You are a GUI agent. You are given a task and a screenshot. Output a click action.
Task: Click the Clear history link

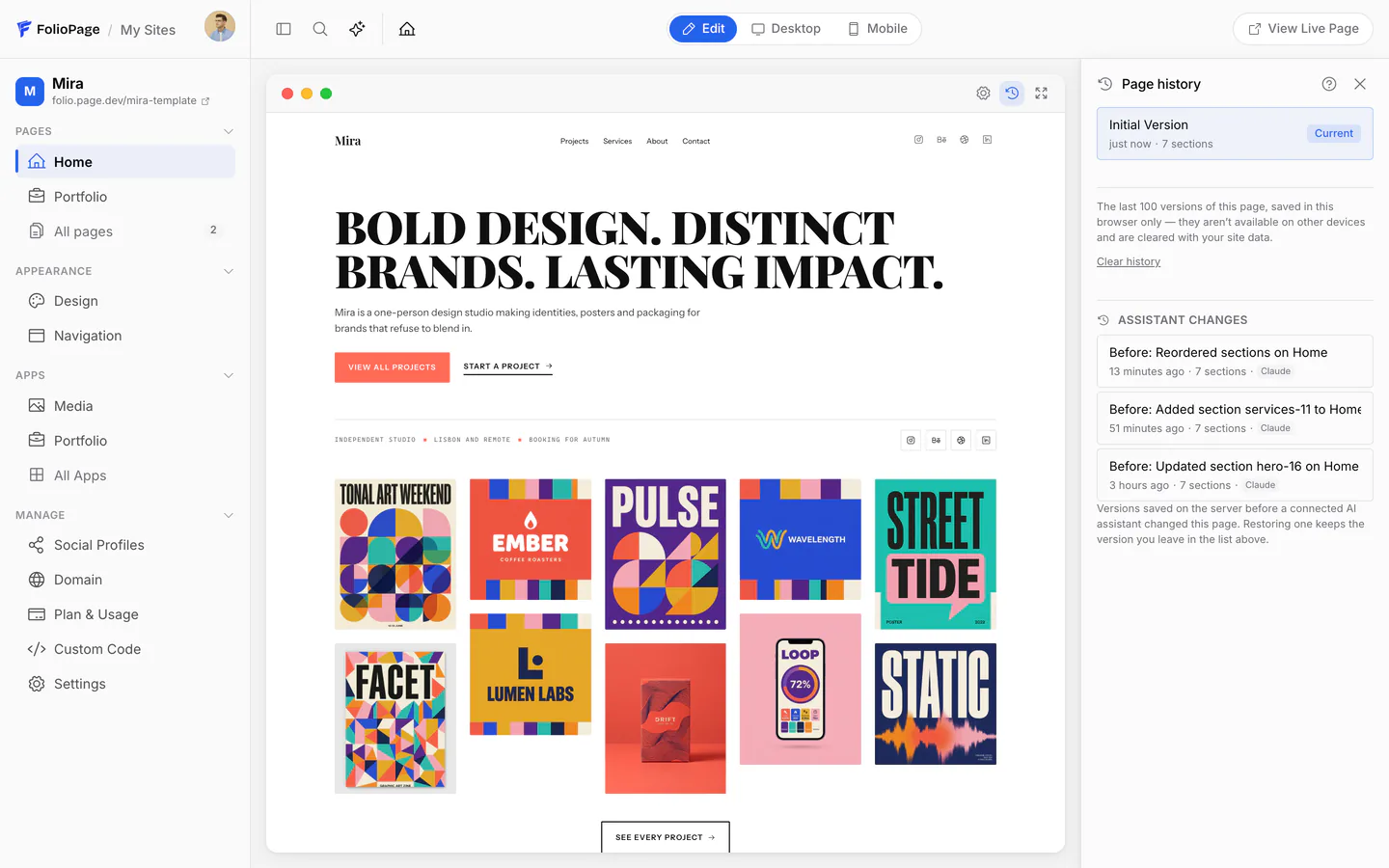click(x=1129, y=261)
